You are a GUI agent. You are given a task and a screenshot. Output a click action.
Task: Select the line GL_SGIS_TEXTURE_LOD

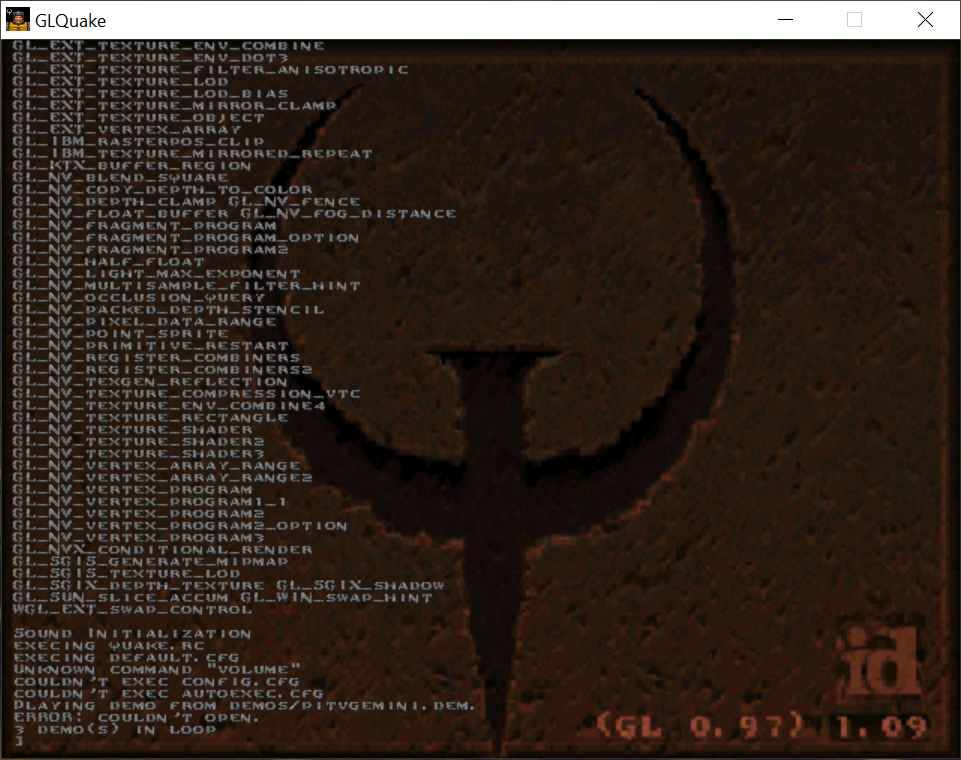[x=126, y=574]
